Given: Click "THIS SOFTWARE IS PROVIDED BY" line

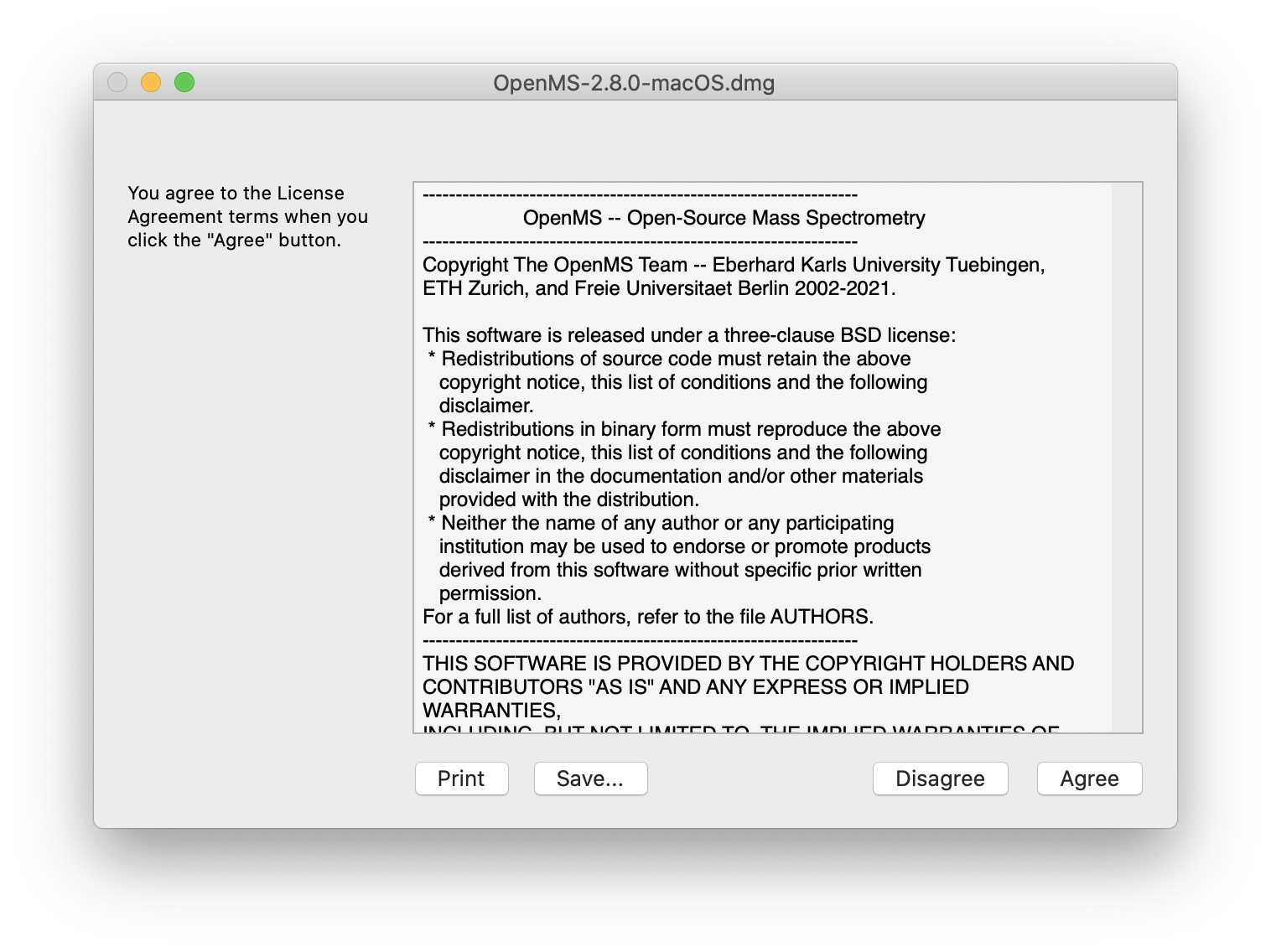Looking at the screenshot, I should (749, 664).
